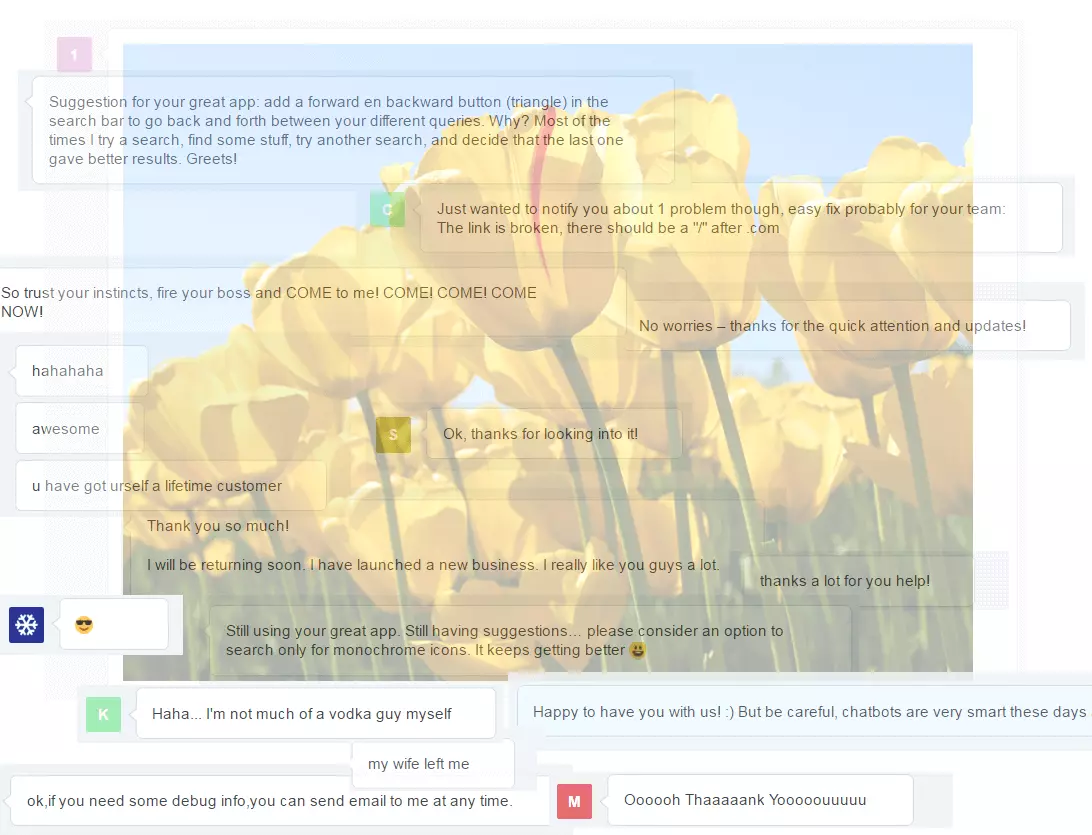Click the "Ok, thanks for looking into it!" bubble
1092x835 pixels.
(554, 434)
